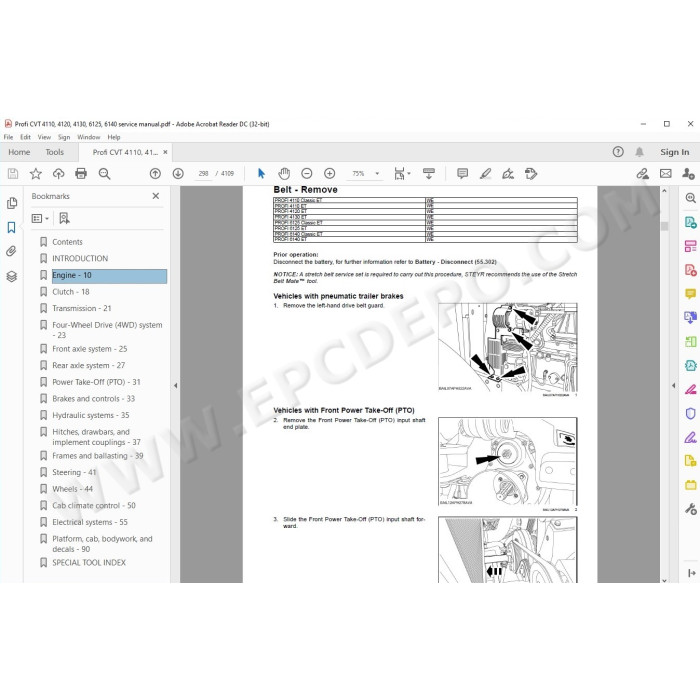Screen dimensions: 700x700
Task: Open the Window menu
Action: 88,137
